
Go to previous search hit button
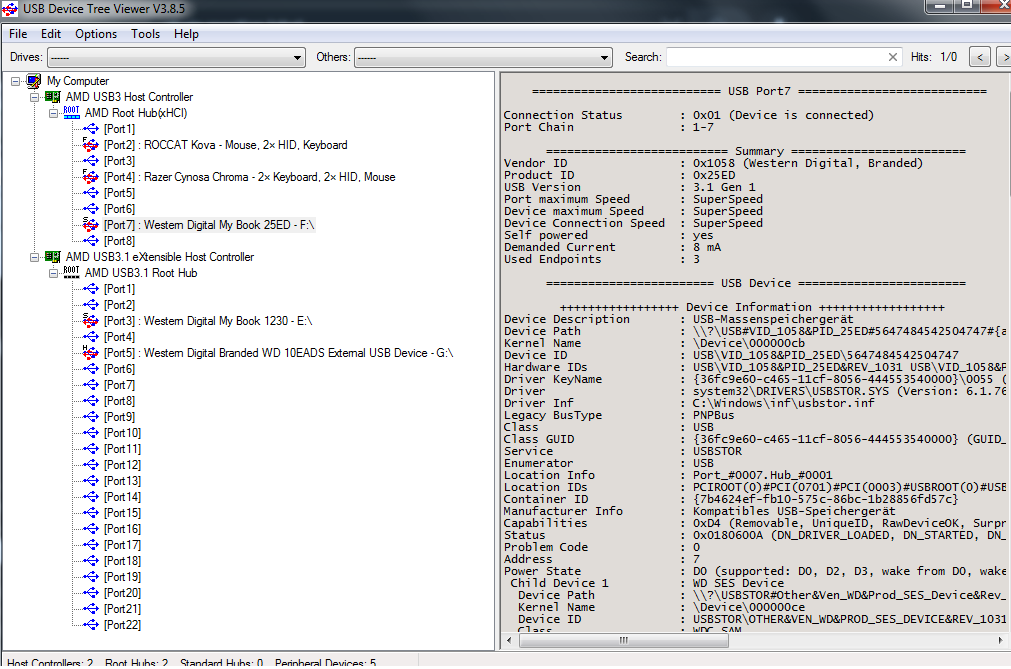(979, 57)
